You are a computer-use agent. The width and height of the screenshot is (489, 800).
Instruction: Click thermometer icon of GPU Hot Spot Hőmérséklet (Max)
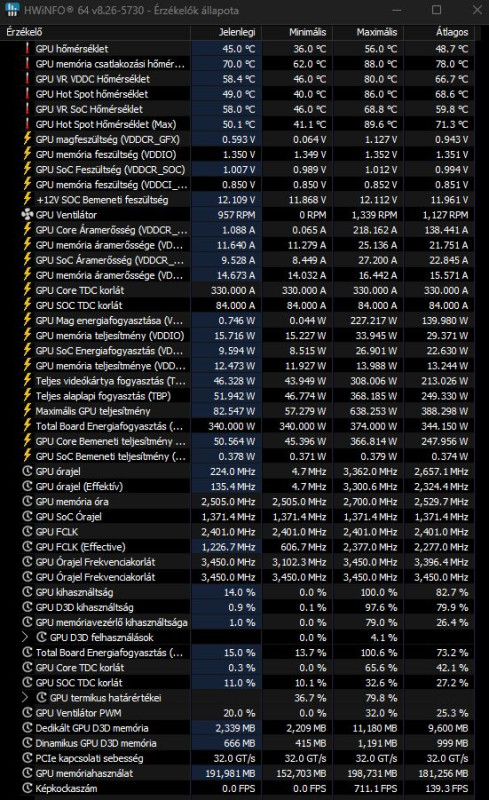pyautogui.click(x=28, y=124)
